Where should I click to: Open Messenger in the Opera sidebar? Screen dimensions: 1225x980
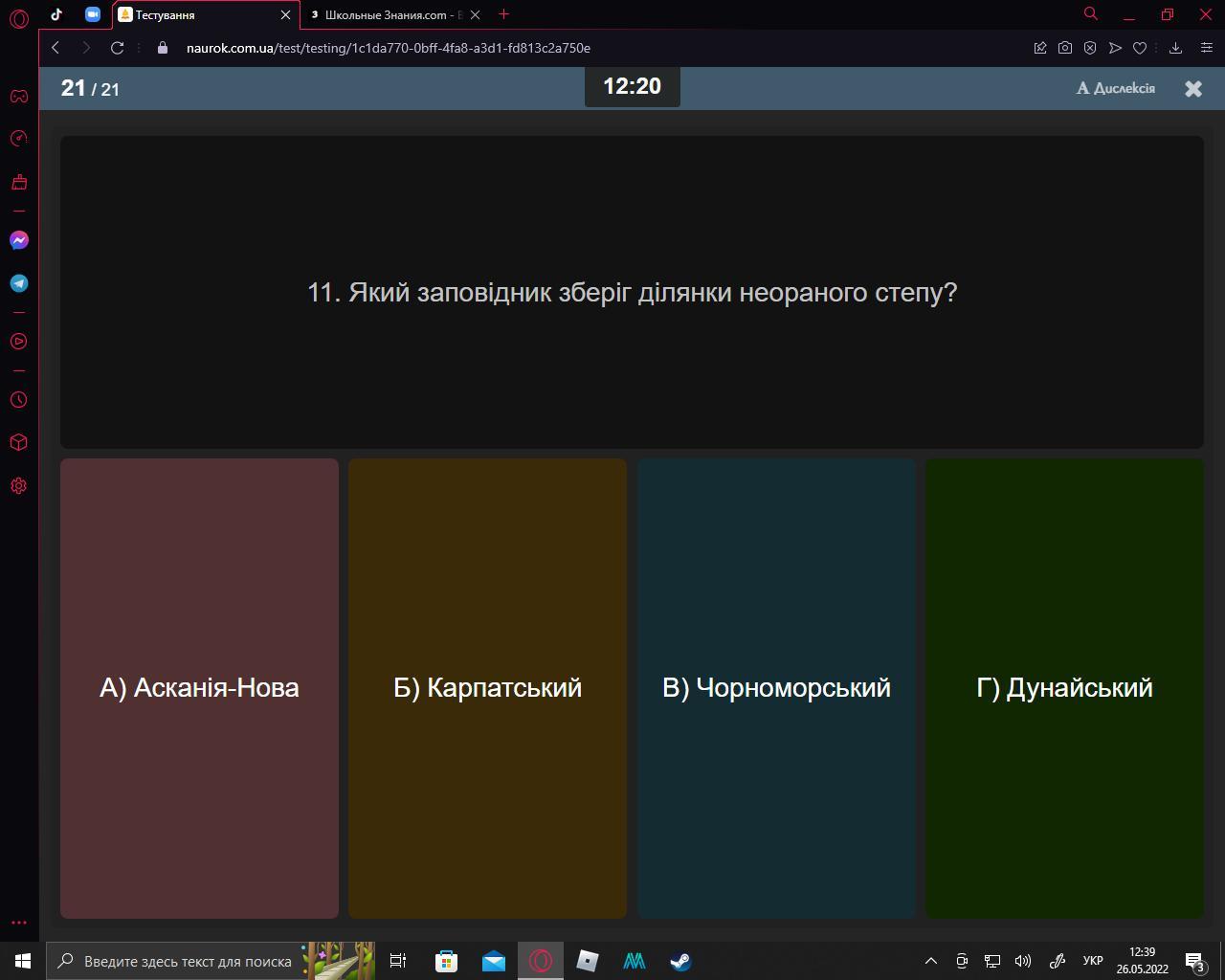(19, 240)
